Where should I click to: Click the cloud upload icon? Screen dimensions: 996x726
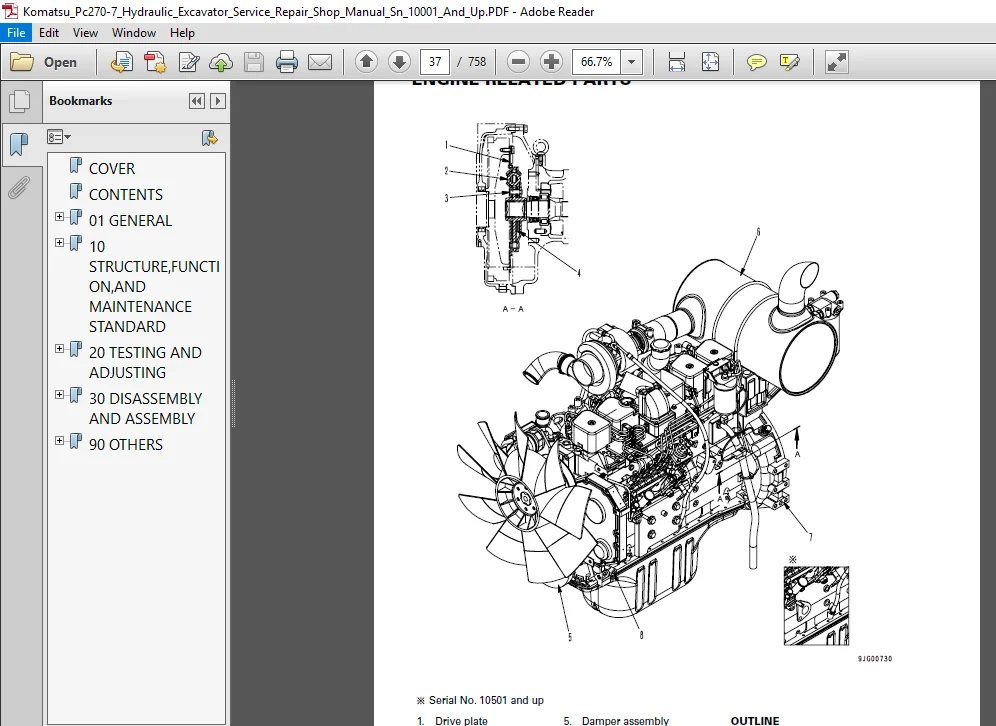pyautogui.click(x=221, y=62)
